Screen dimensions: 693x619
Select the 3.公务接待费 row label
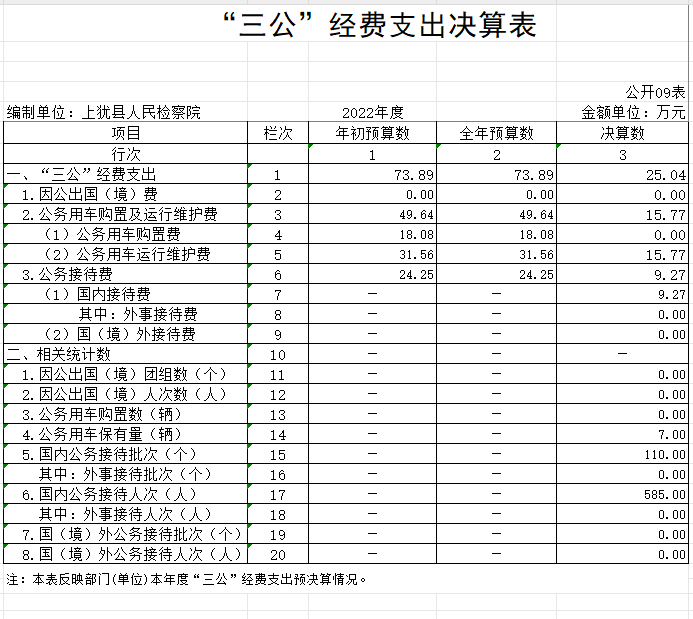[x=67, y=274]
